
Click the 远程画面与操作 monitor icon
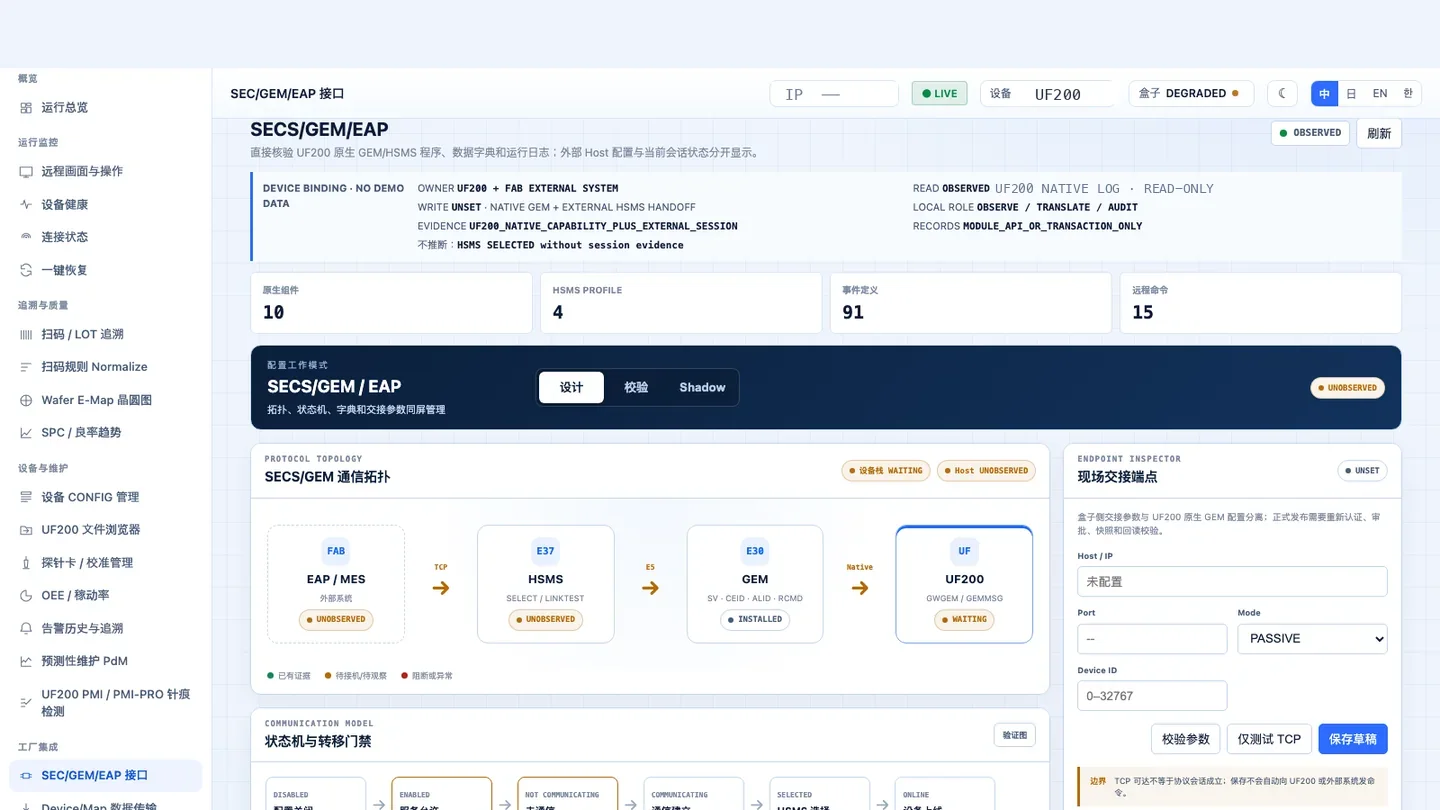(x=26, y=171)
